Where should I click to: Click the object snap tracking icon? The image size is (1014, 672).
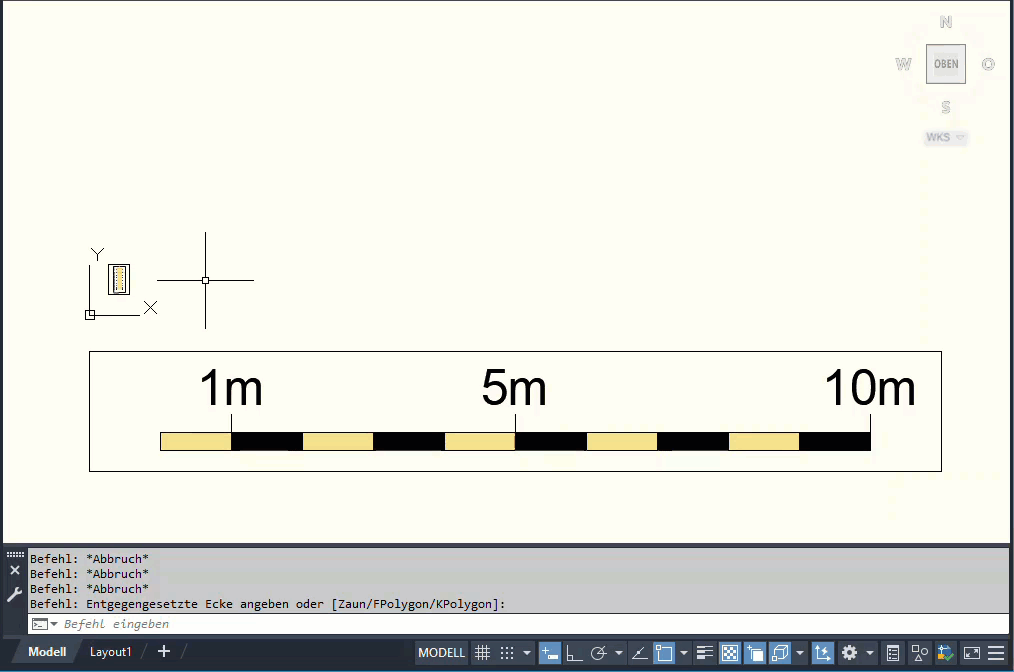(x=640, y=653)
